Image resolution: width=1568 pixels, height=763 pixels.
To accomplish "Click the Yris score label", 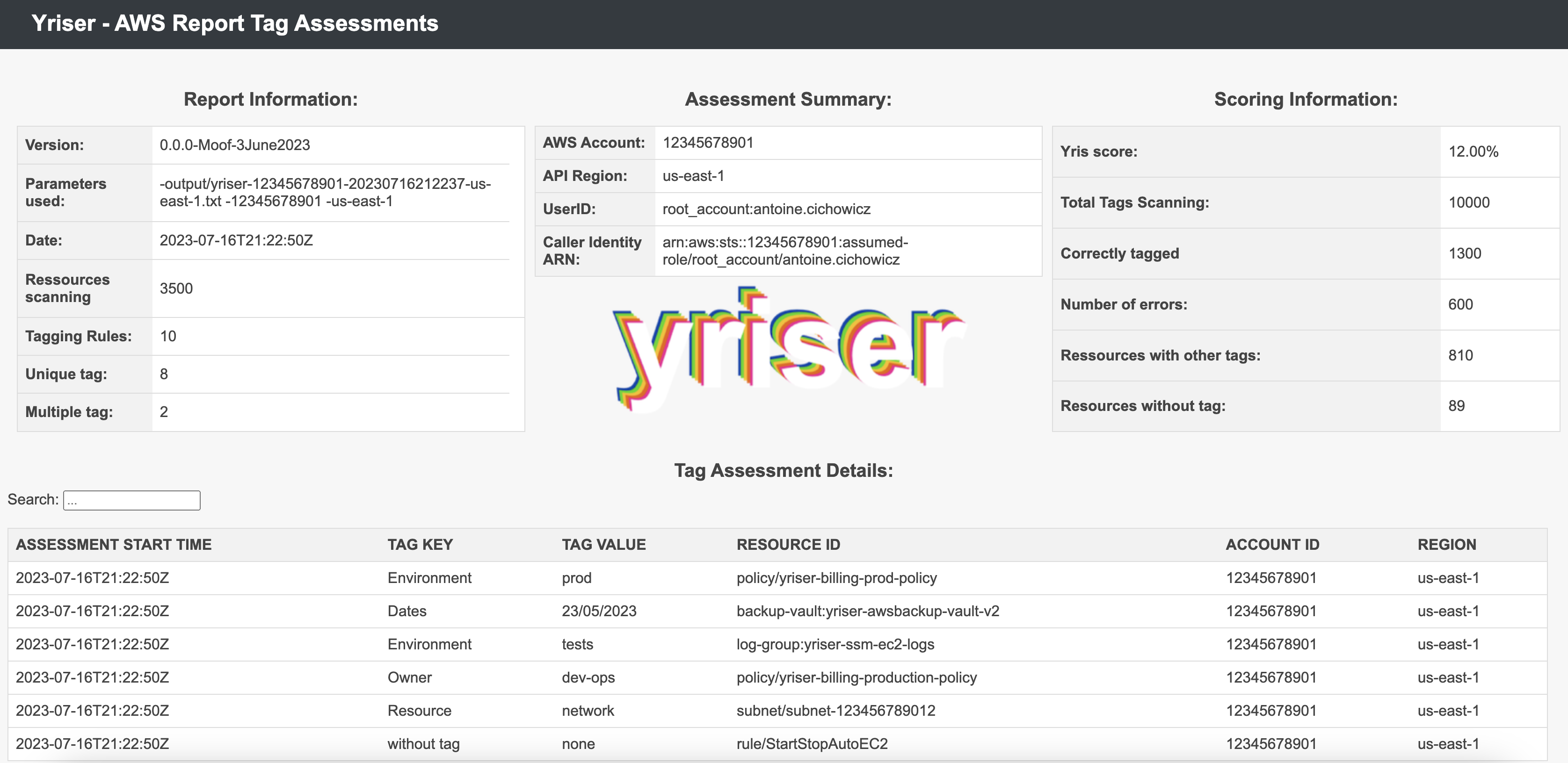I will 1099,151.
